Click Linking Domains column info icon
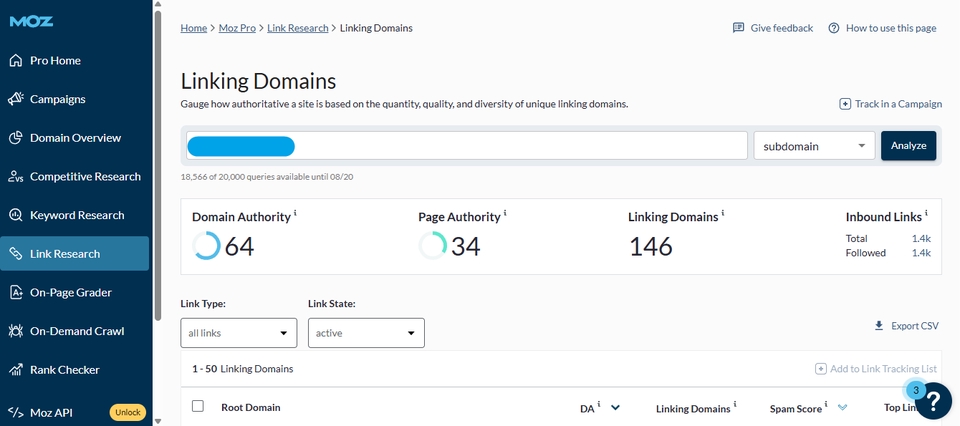This screenshot has height=426, width=960. (x=735, y=405)
